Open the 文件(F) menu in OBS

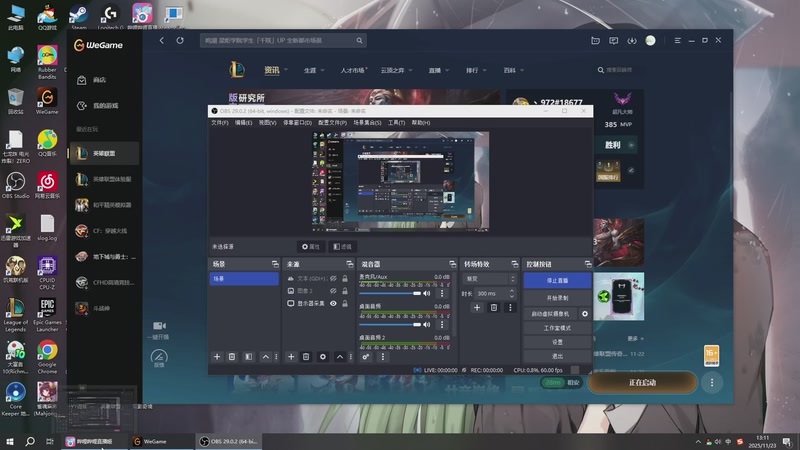tap(220, 123)
